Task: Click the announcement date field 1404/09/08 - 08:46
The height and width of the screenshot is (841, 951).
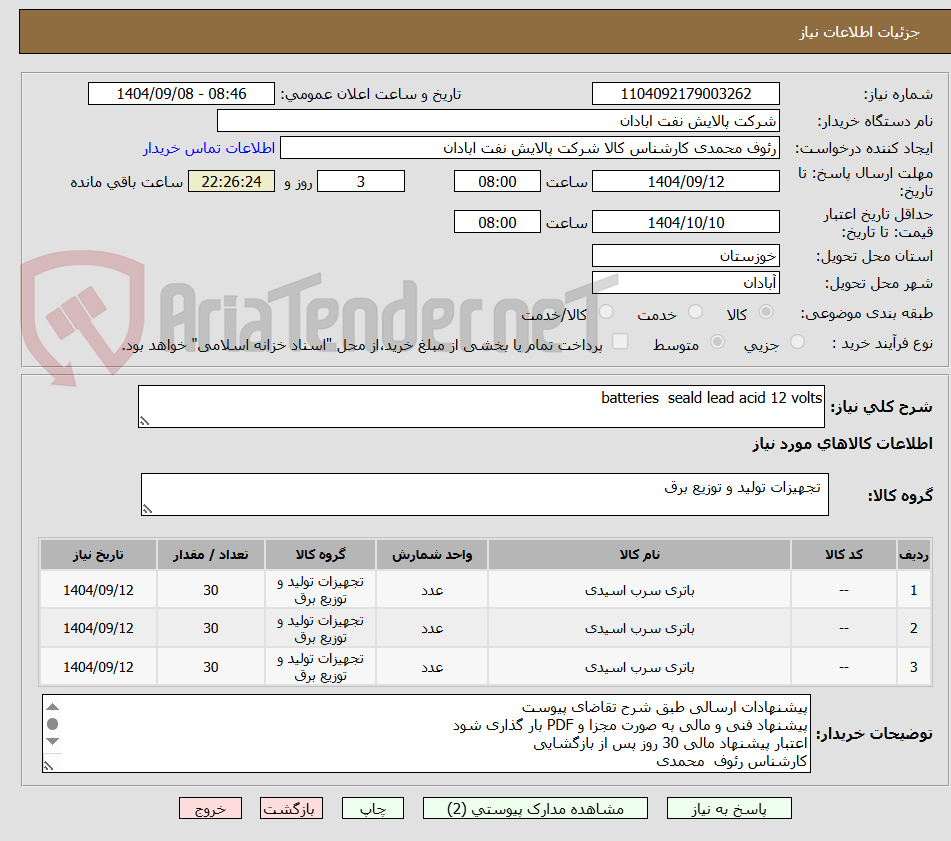Action: coord(181,94)
